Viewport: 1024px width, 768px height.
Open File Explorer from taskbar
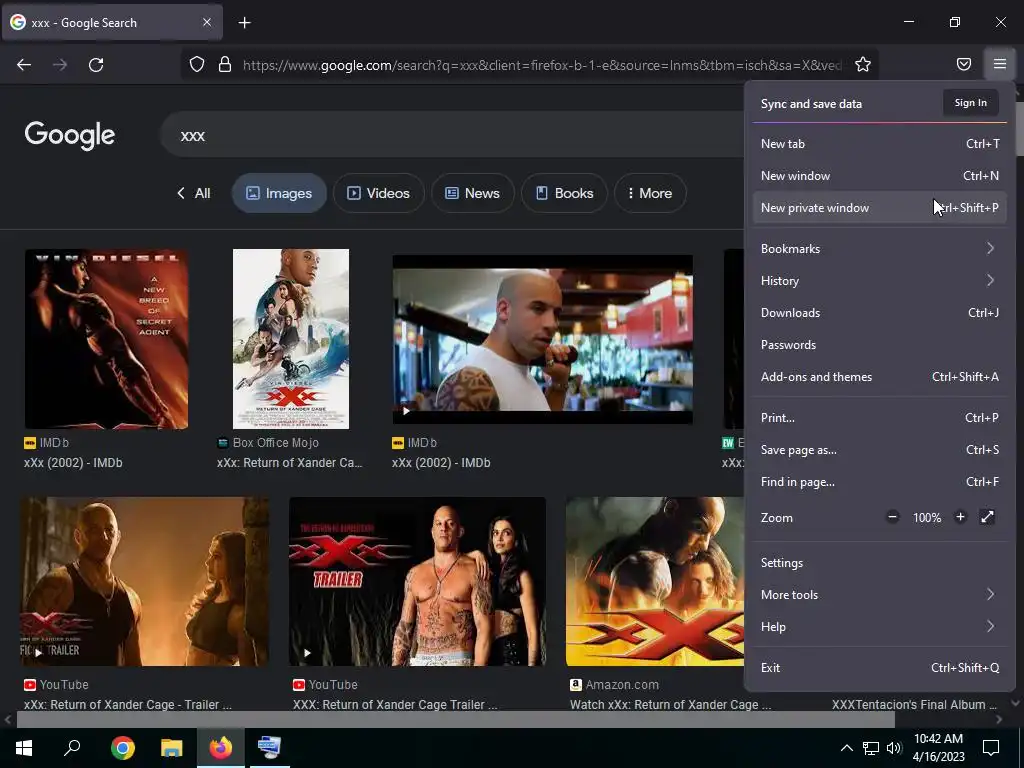click(172, 748)
